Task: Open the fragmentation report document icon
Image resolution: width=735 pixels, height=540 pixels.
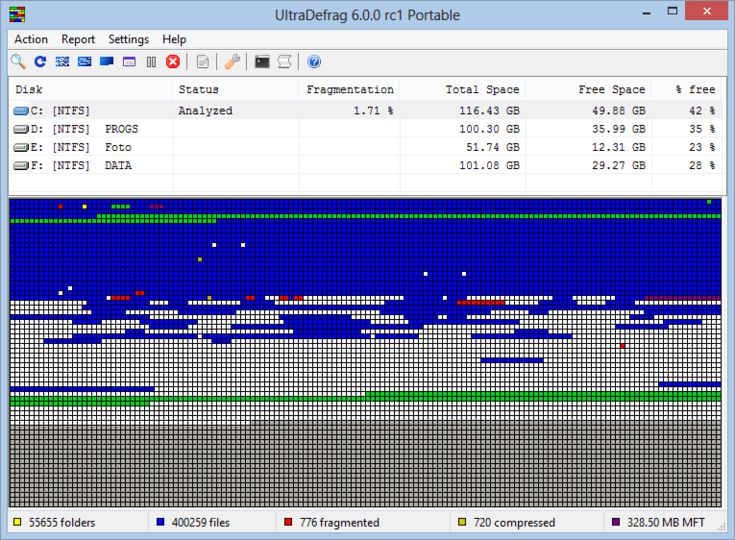Action: [x=202, y=62]
